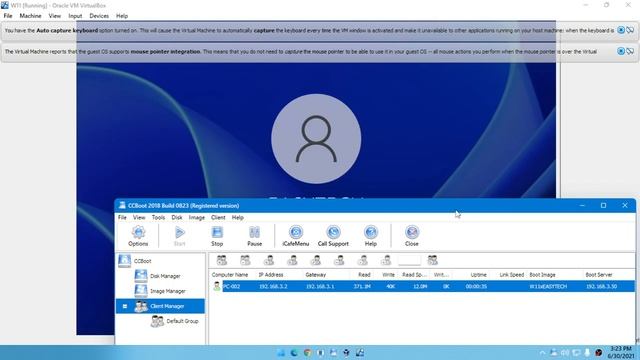This screenshot has width=640, height=360.
Task: Sort by Boot Image column header
Action: pos(542,275)
